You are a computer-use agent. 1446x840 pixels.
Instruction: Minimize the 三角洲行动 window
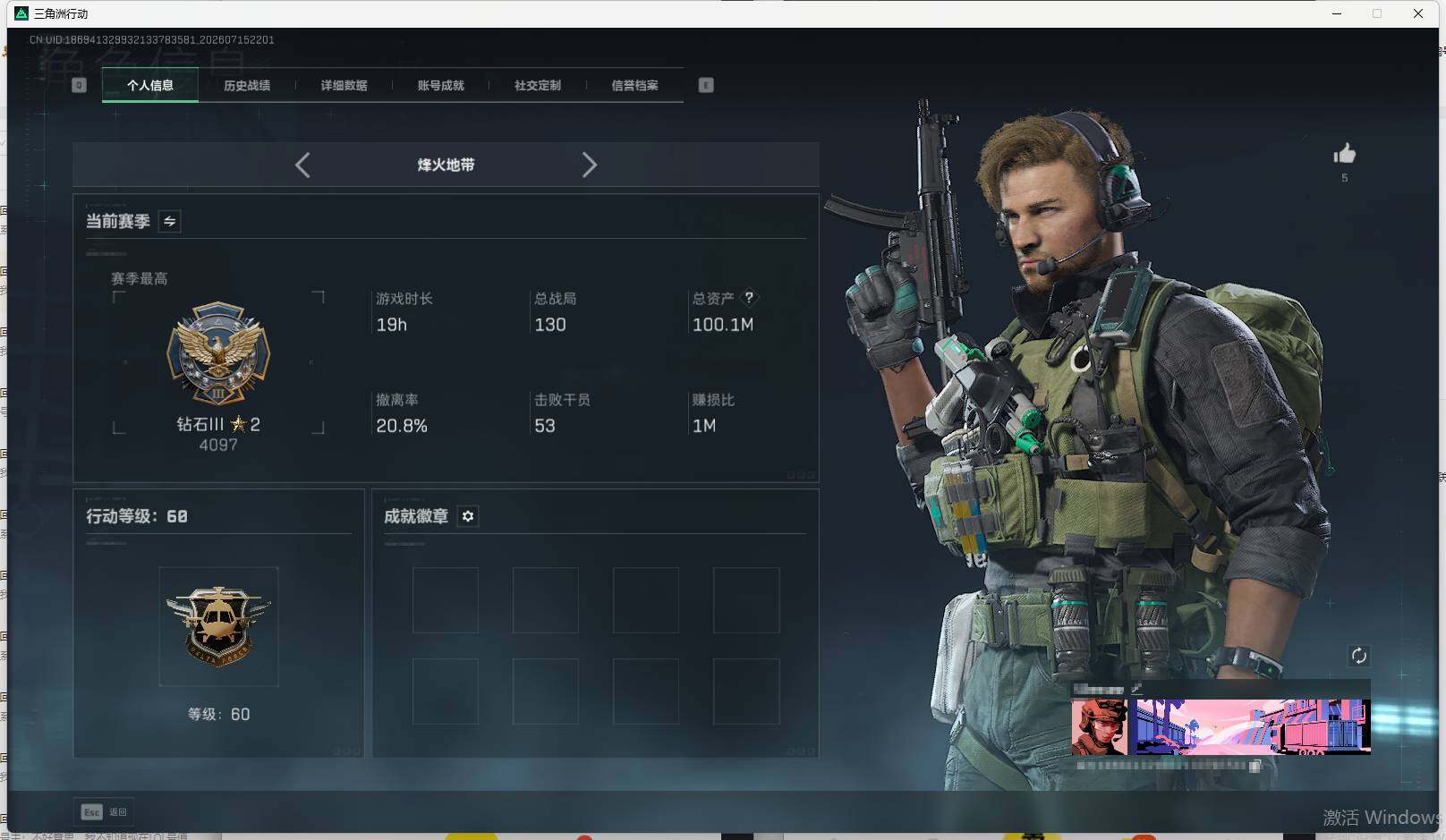(1337, 13)
